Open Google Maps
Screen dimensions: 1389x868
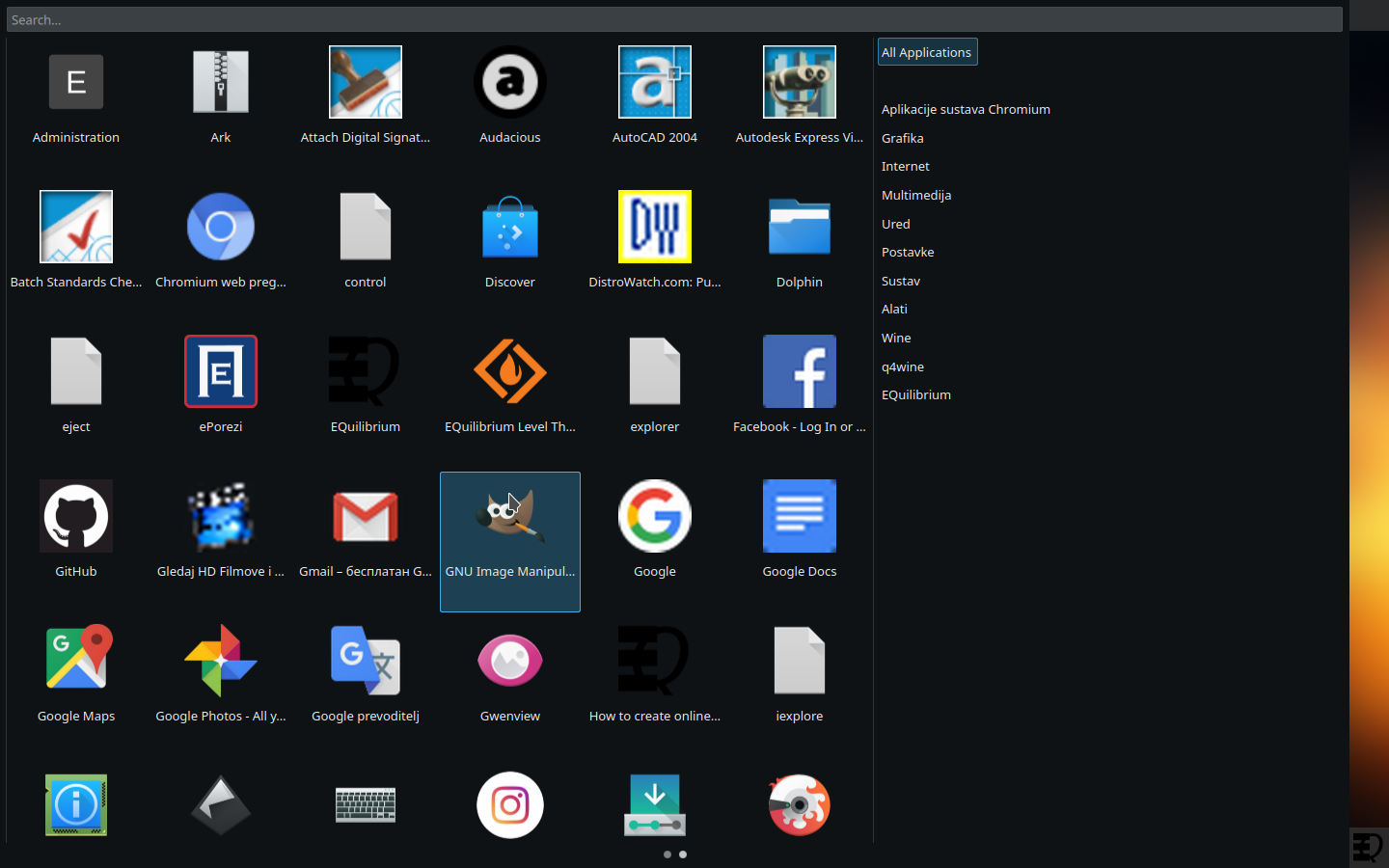pos(76,674)
